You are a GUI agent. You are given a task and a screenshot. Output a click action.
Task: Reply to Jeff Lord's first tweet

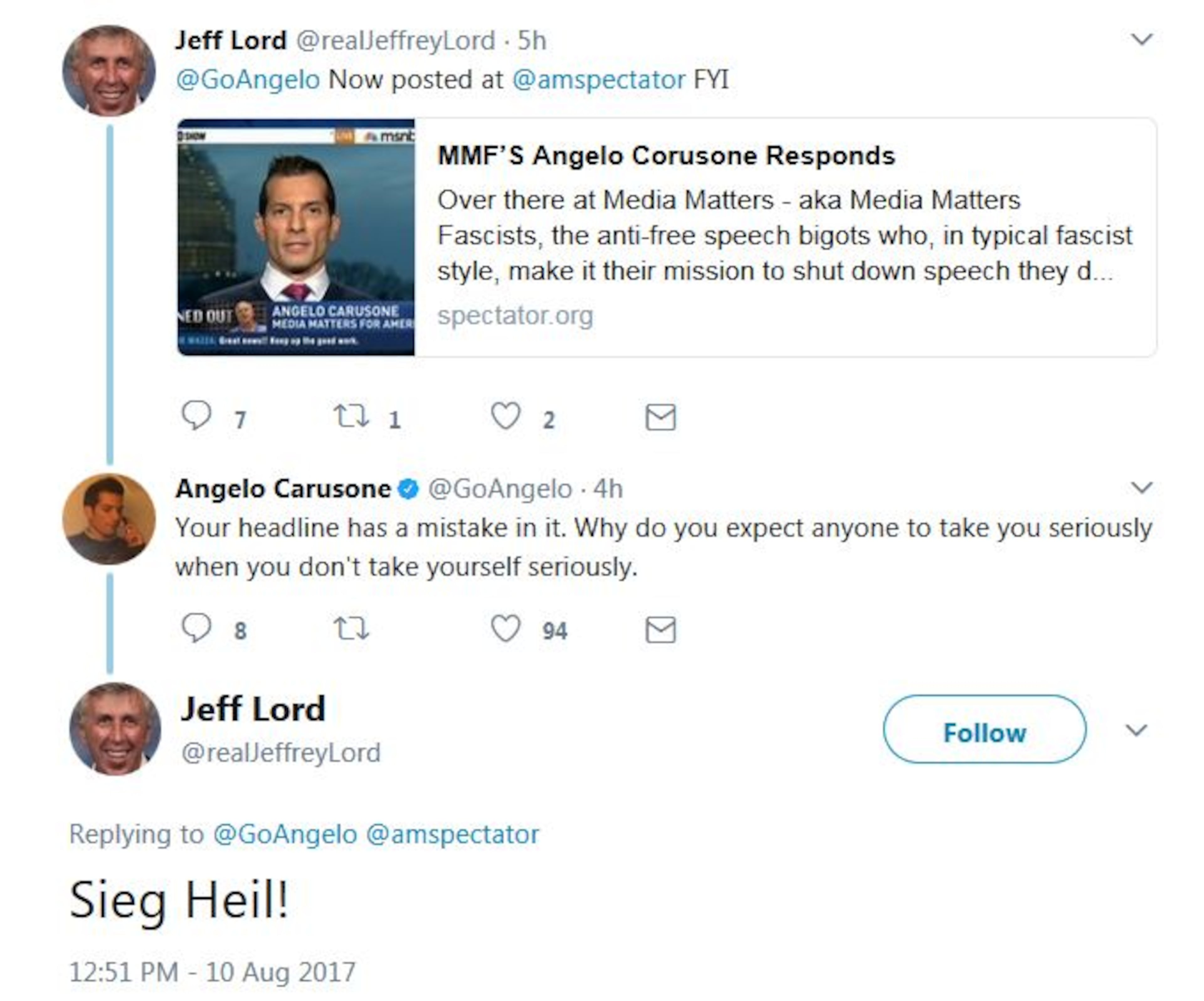197,416
